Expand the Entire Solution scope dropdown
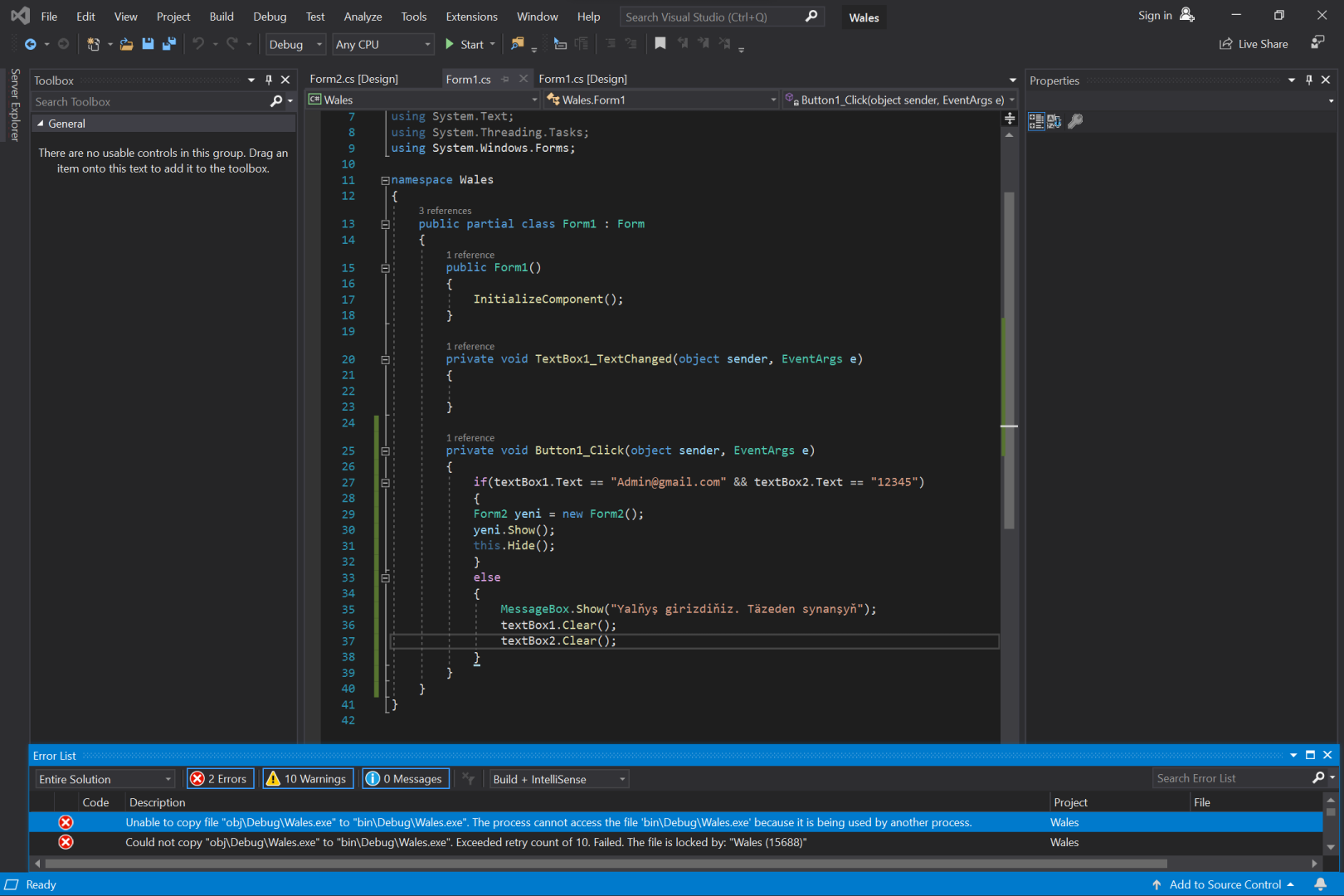1344x896 pixels. (105, 779)
